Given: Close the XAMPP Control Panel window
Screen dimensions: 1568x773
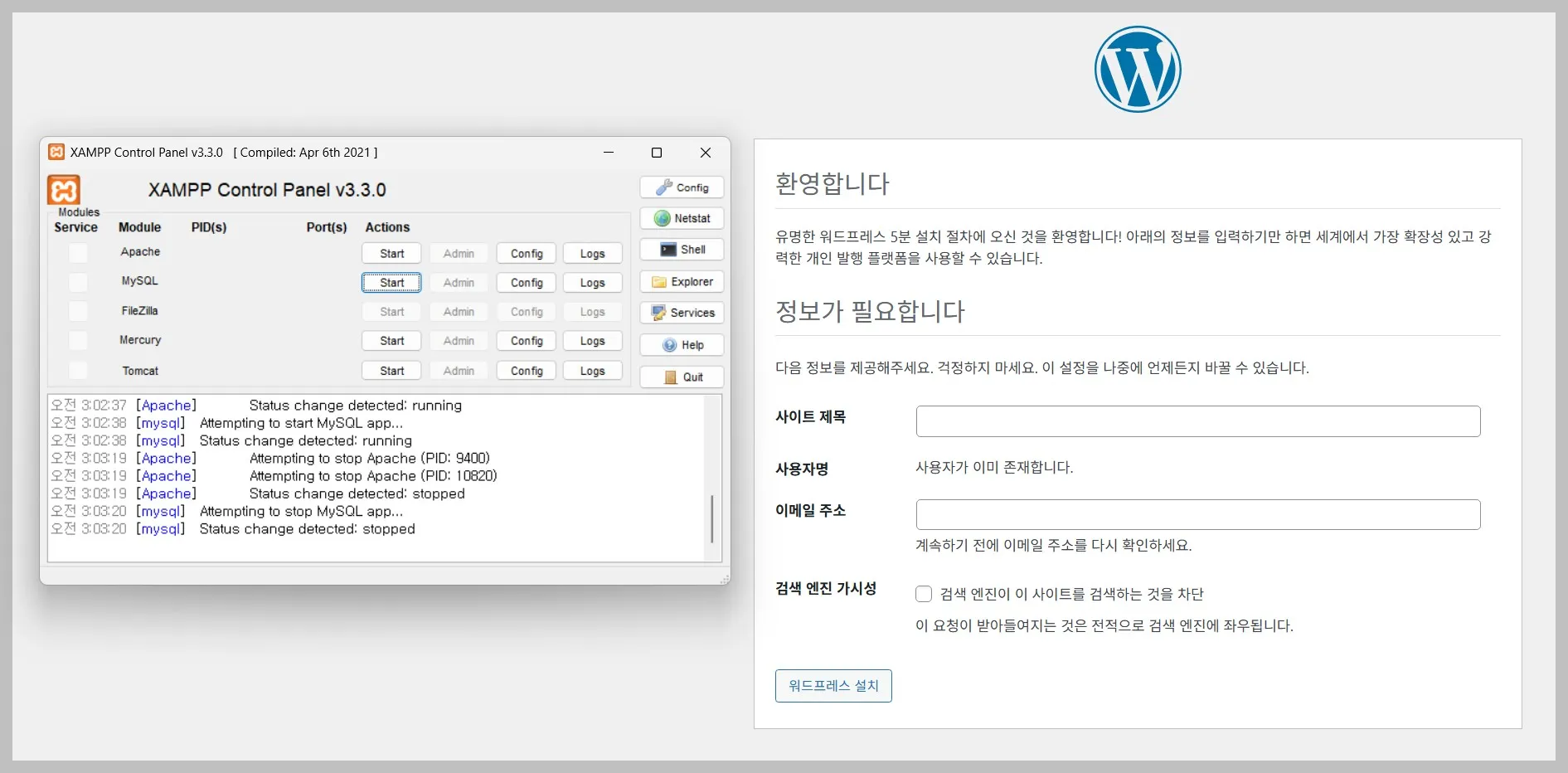Looking at the screenshot, I should pos(706,153).
